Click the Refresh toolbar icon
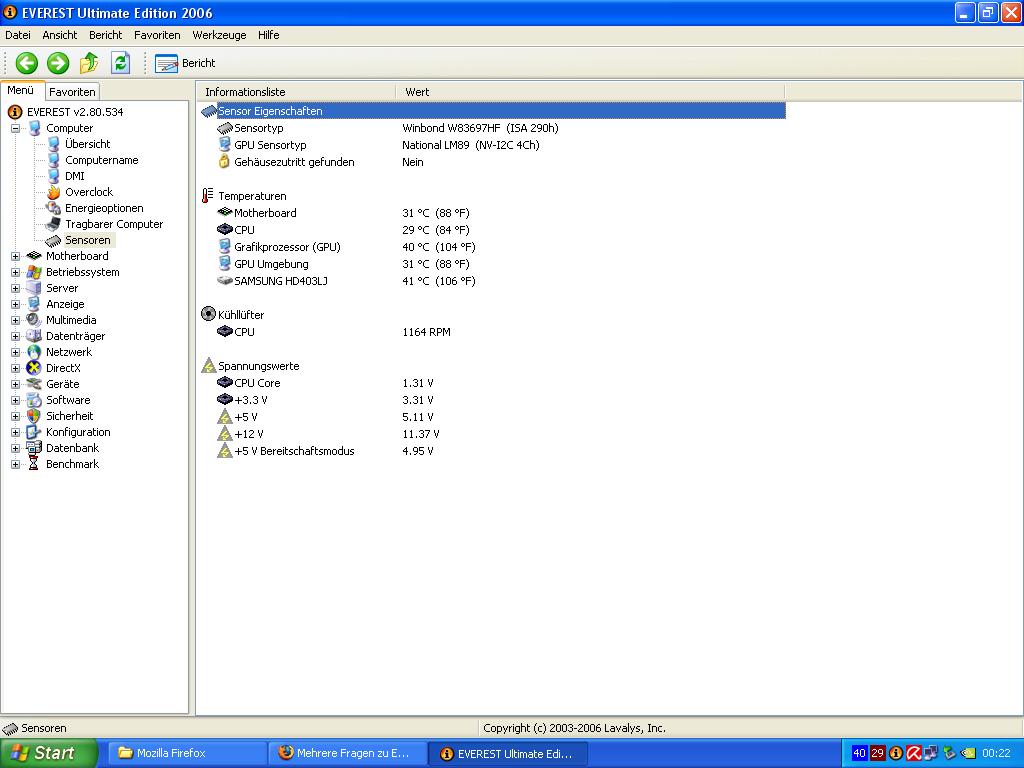This screenshot has height=768, width=1024. [121, 63]
